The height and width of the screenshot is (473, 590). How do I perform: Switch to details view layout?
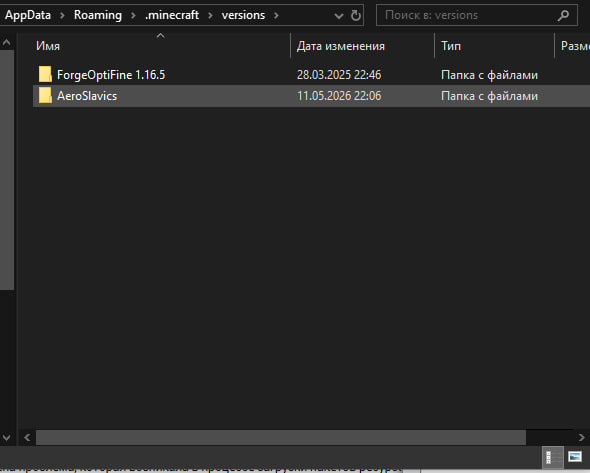(552, 457)
